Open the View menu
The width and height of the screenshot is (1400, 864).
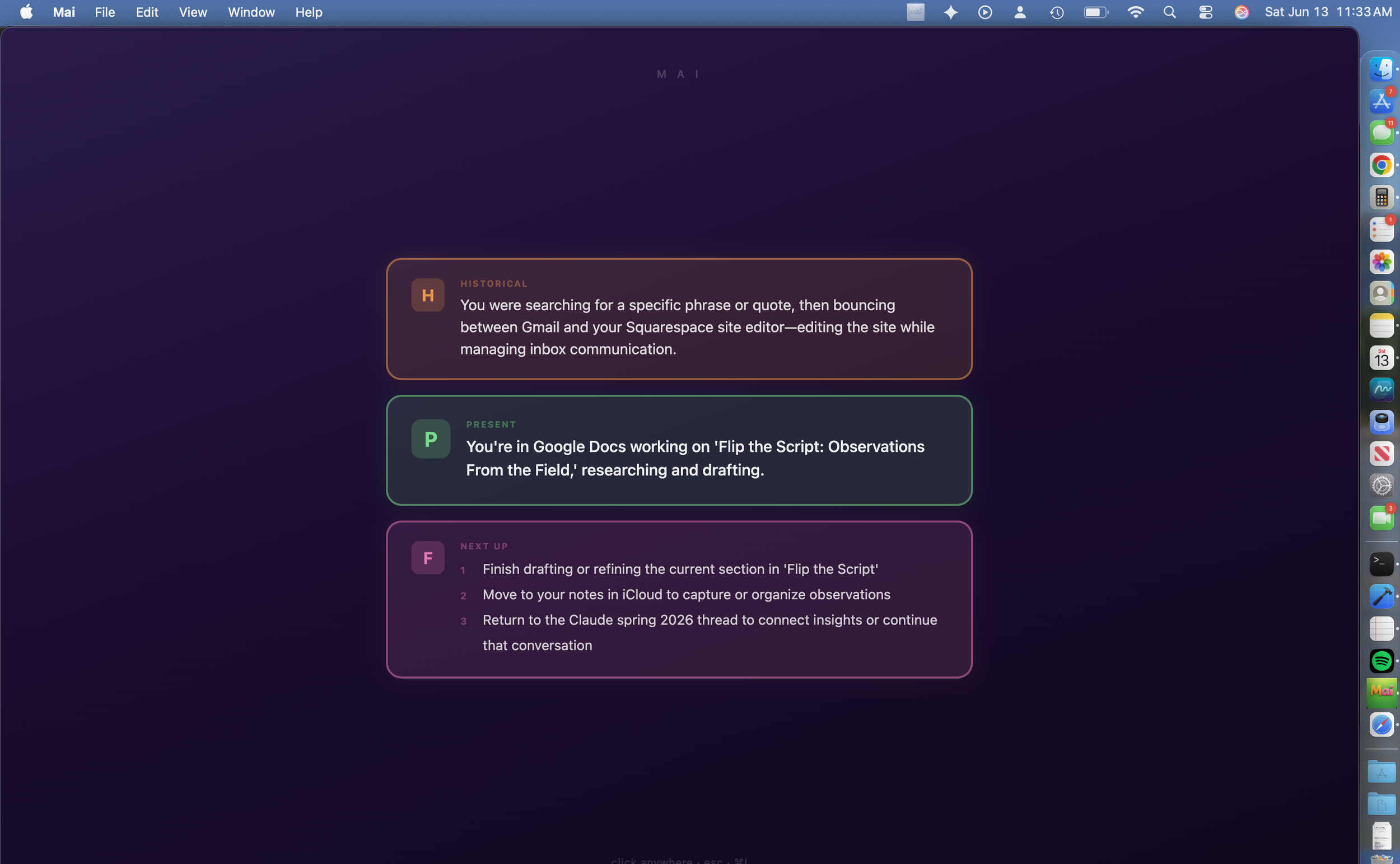click(x=193, y=12)
